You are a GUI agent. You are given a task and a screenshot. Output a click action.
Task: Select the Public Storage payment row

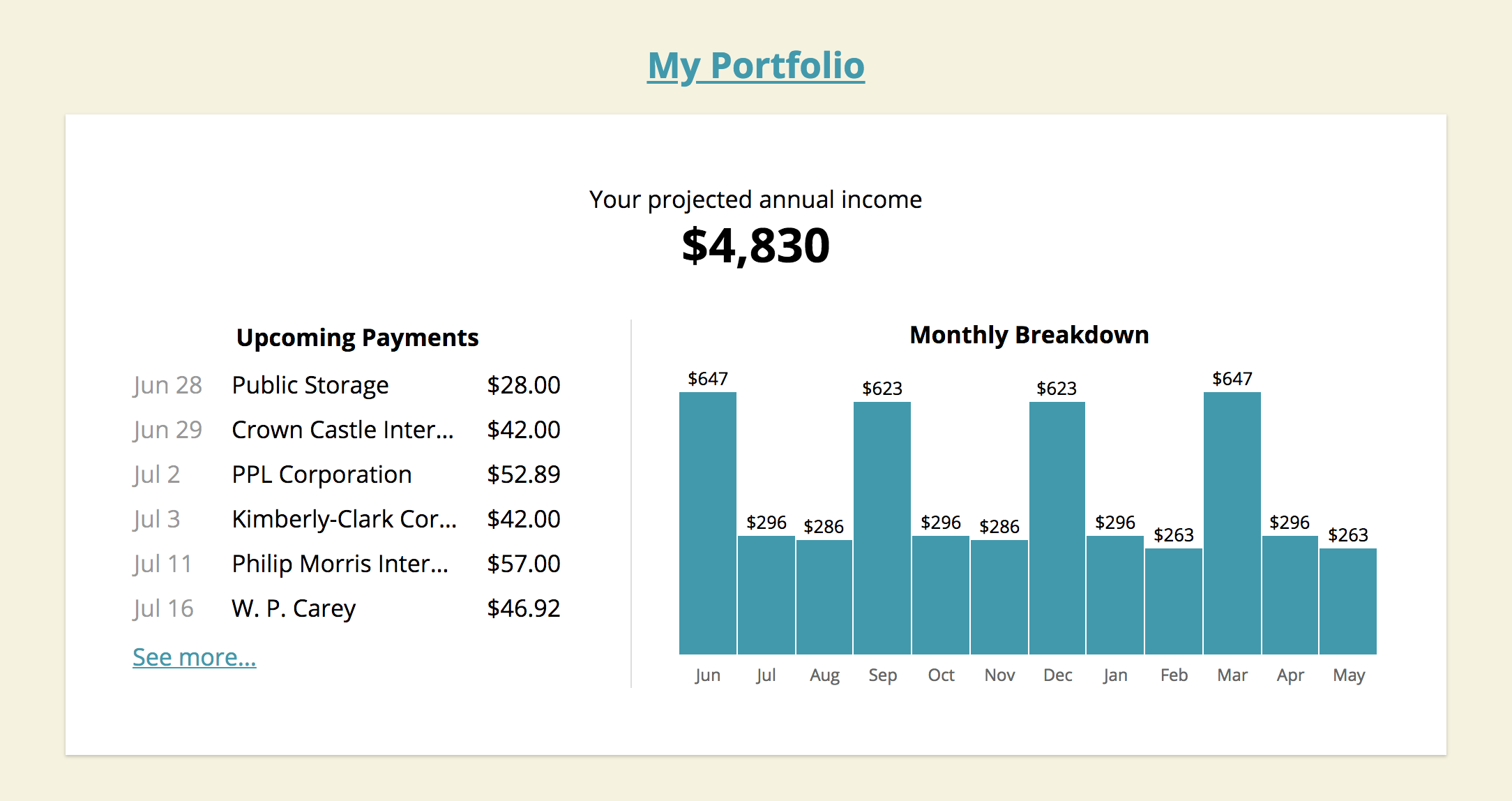347,385
